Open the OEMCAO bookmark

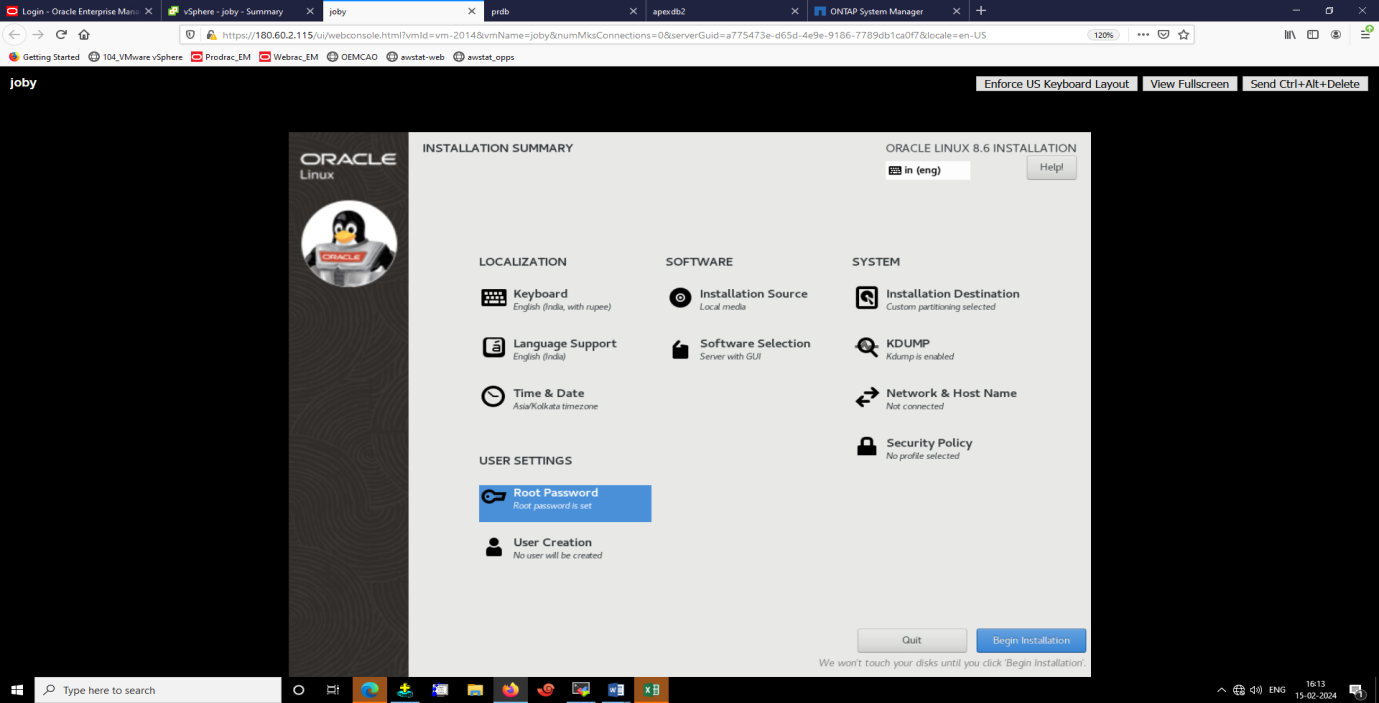(353, 57)
